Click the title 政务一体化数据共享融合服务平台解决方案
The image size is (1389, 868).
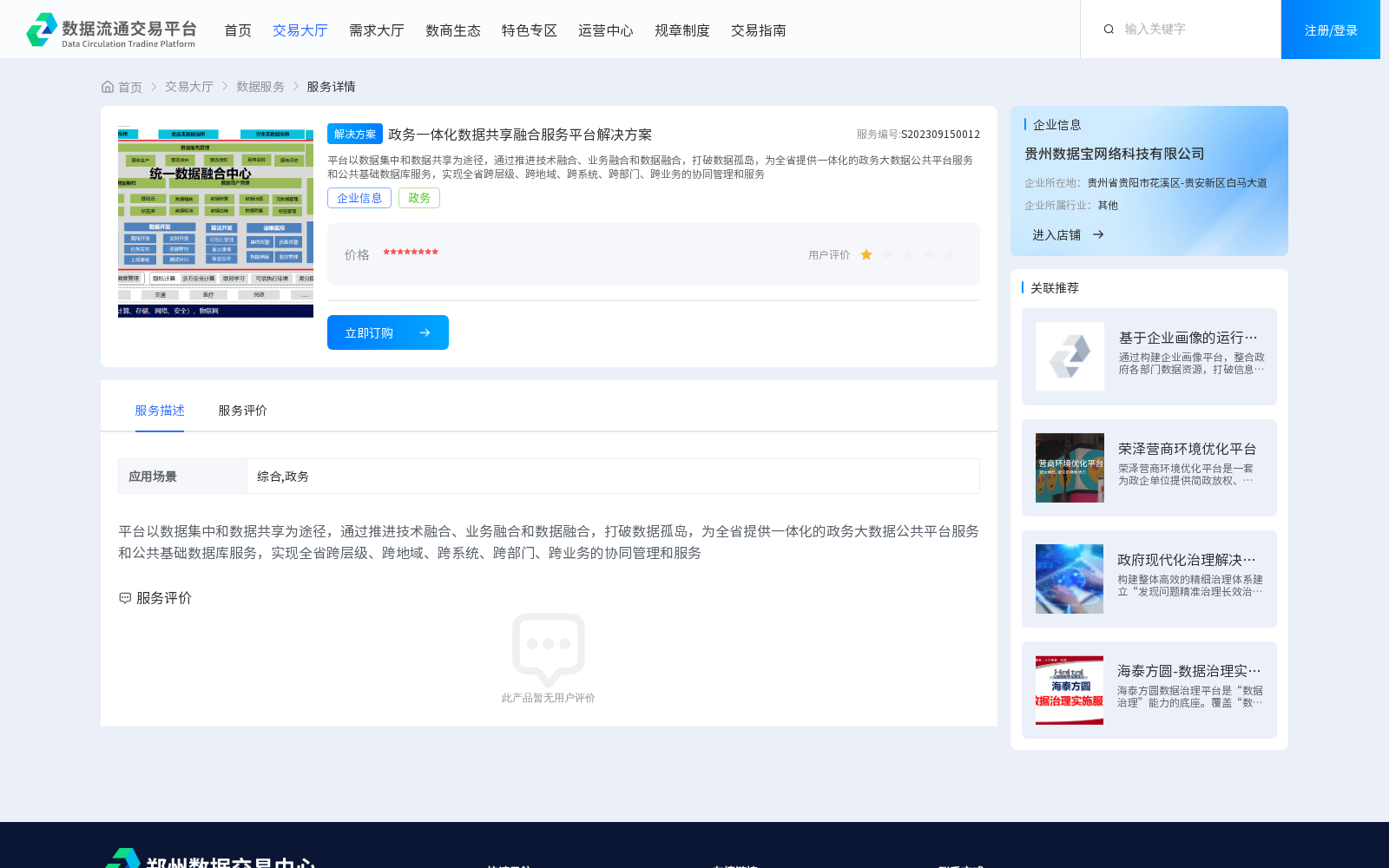[x=520, y=135]
